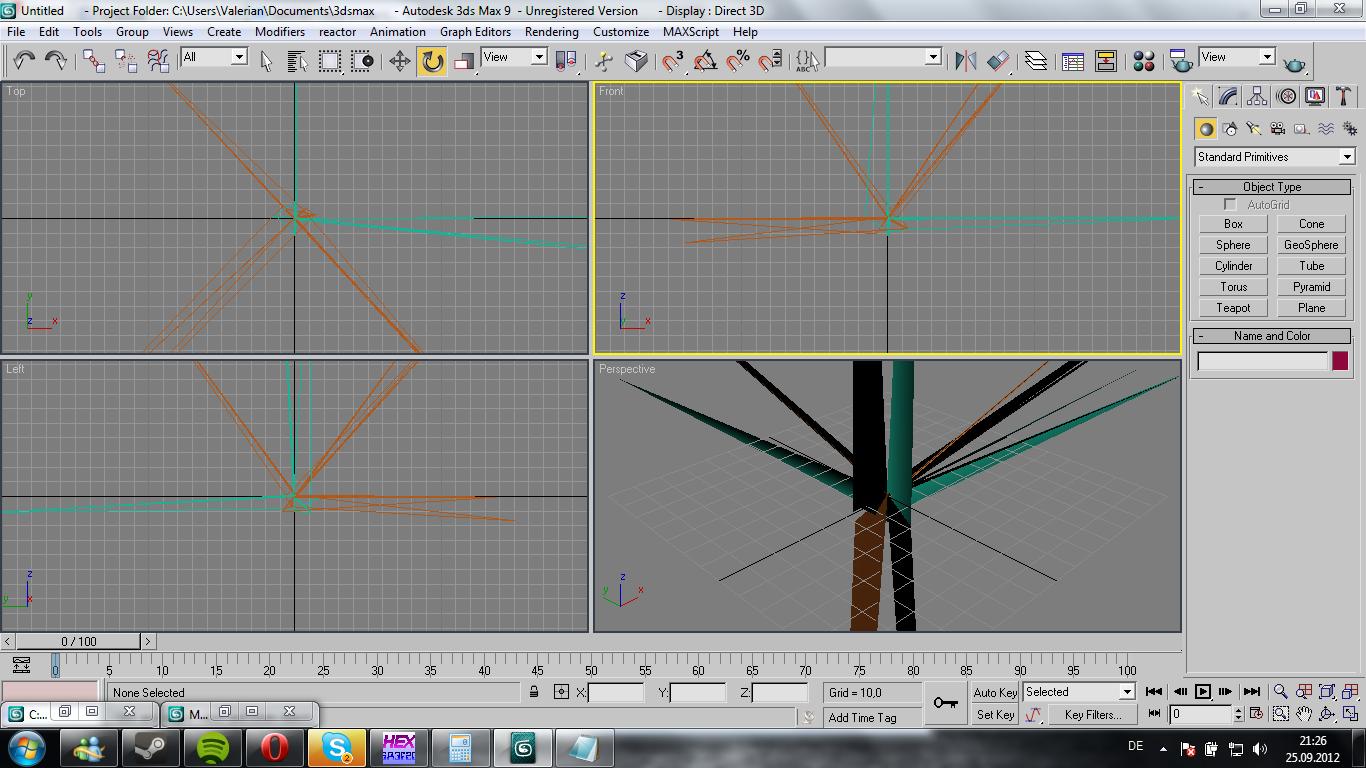Viewport: 1366px width, 768px height.
Task: Select the Lights category icon
Action: pos(1254,129)
